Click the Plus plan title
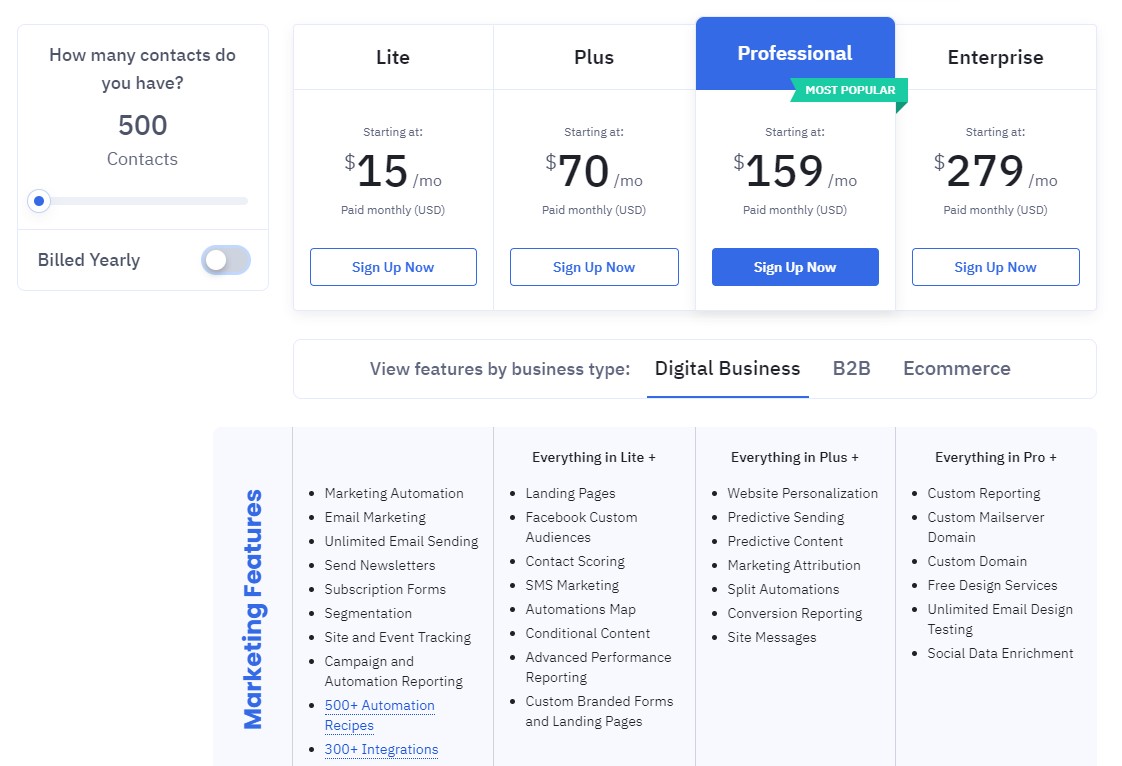This screenshot has height=766, width=1122. tap(594, 57)
